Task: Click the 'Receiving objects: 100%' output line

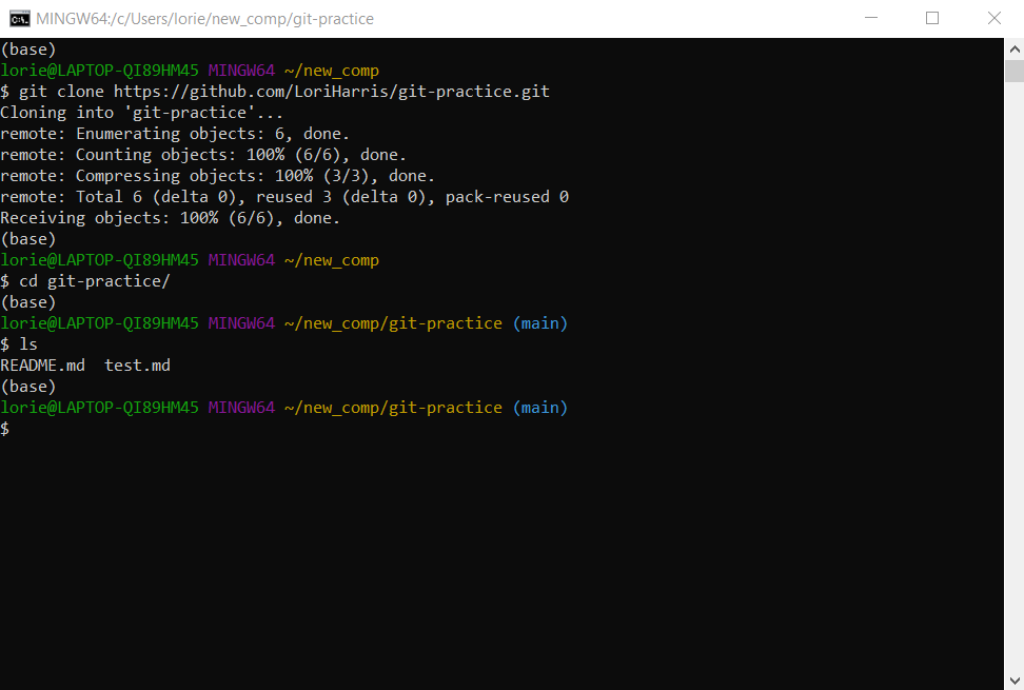Action: (x=170, y=218)
